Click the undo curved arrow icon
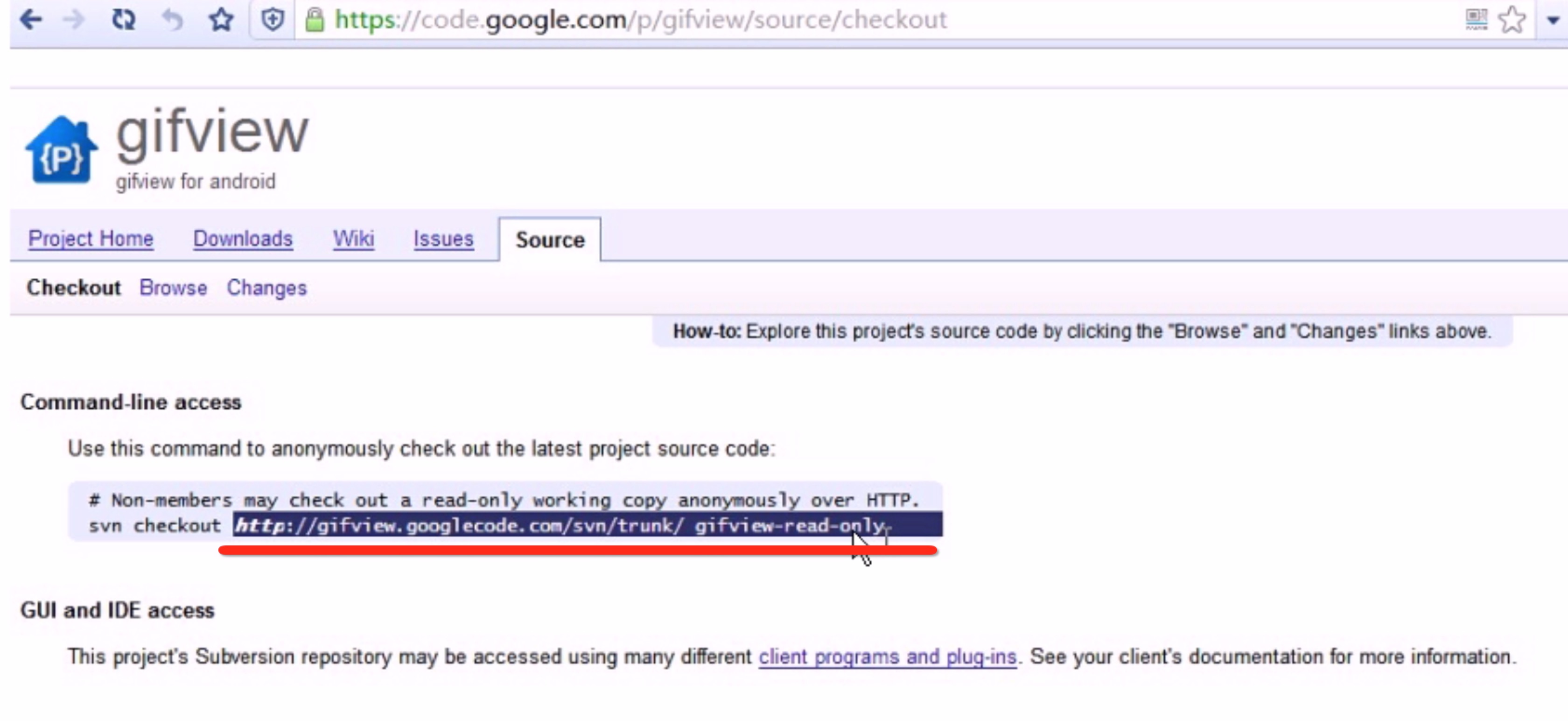The image size is (1568, 721). pos(173,20)
